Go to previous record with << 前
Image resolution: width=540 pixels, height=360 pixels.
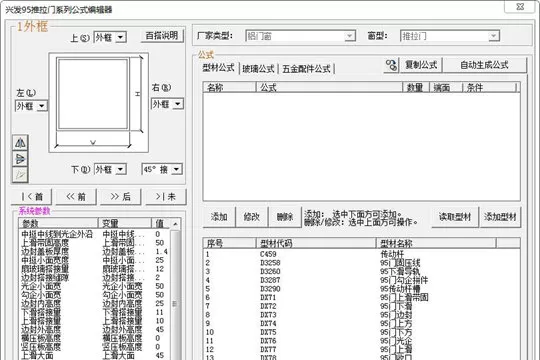76,197
